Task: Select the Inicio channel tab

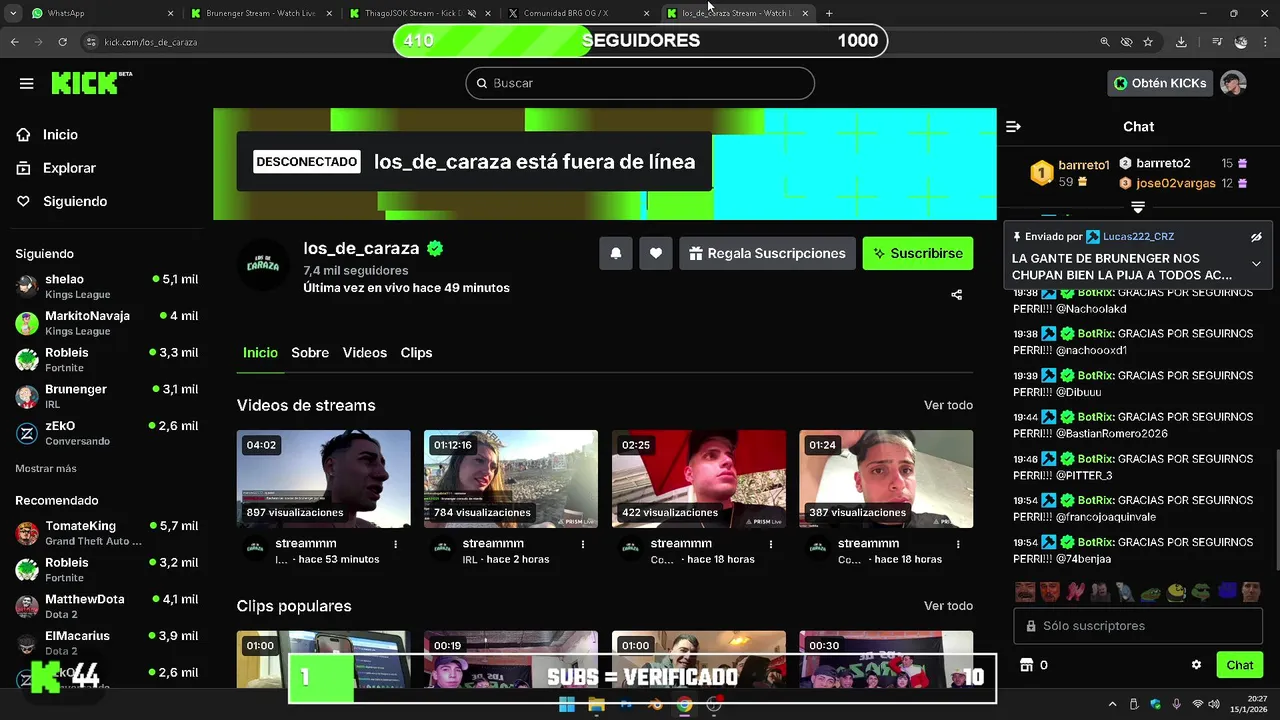Action: (260, 352)
